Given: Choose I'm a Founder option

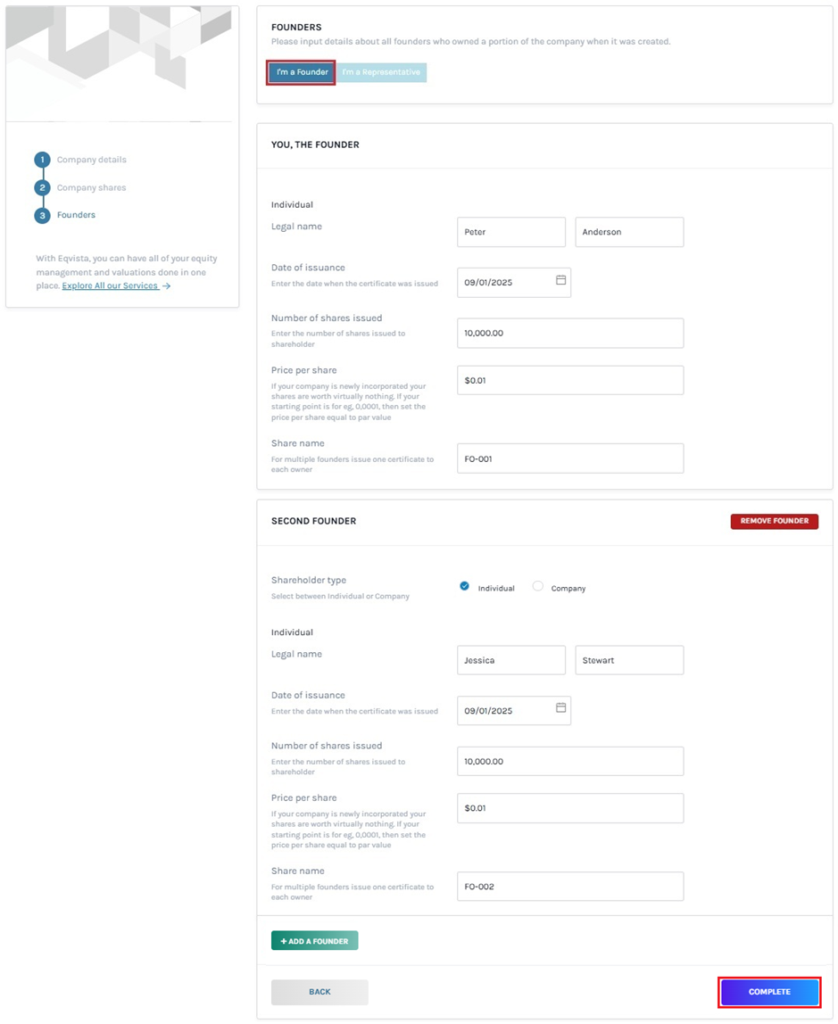Looking at the screenshot, I should pos(301,73).
